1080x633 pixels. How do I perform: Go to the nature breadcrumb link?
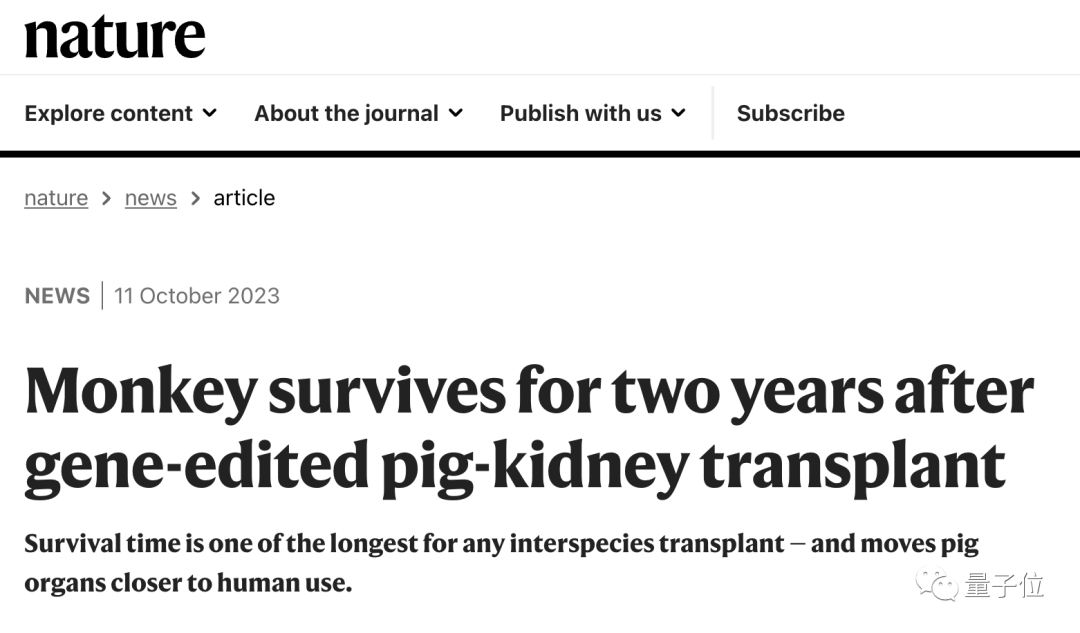coord(56,198)
